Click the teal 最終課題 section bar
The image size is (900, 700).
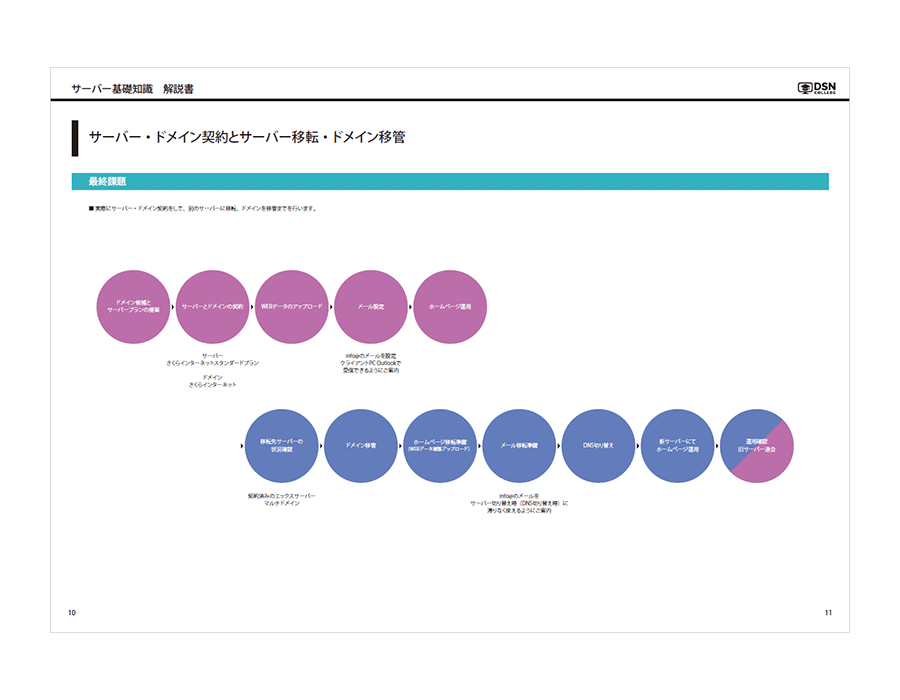(450, 182)
